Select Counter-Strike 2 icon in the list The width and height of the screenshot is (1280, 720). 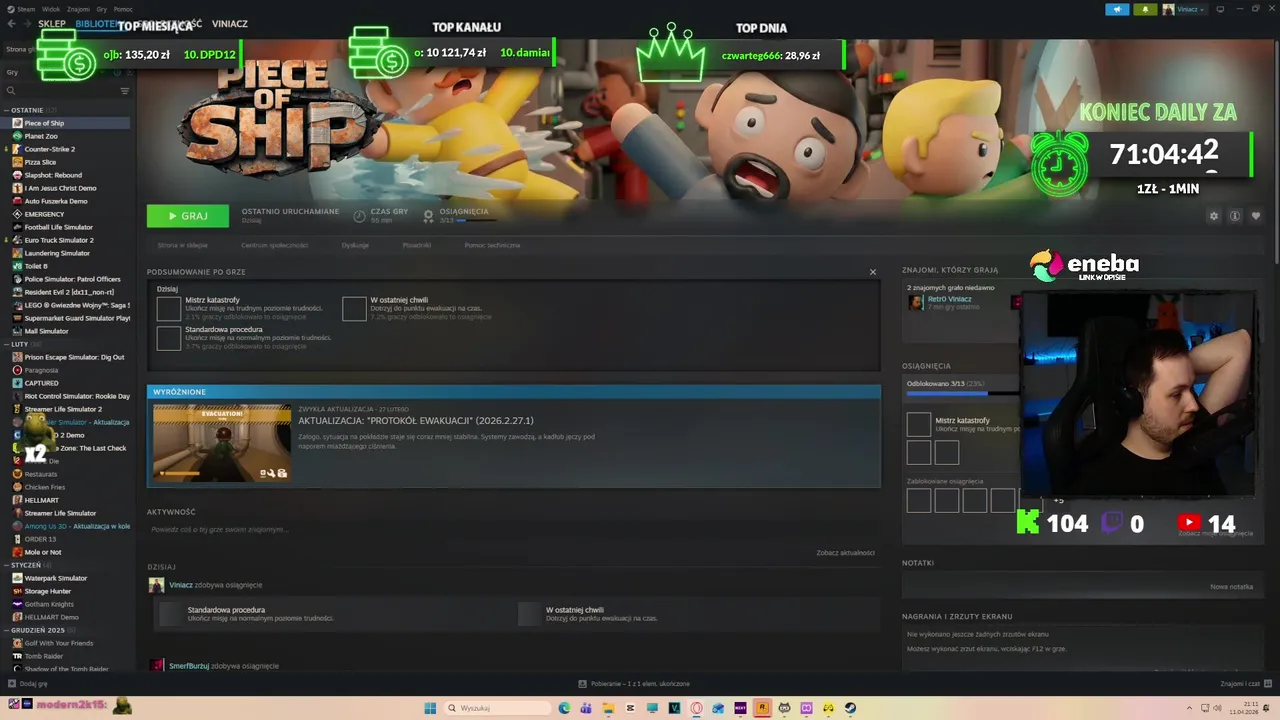17,149
